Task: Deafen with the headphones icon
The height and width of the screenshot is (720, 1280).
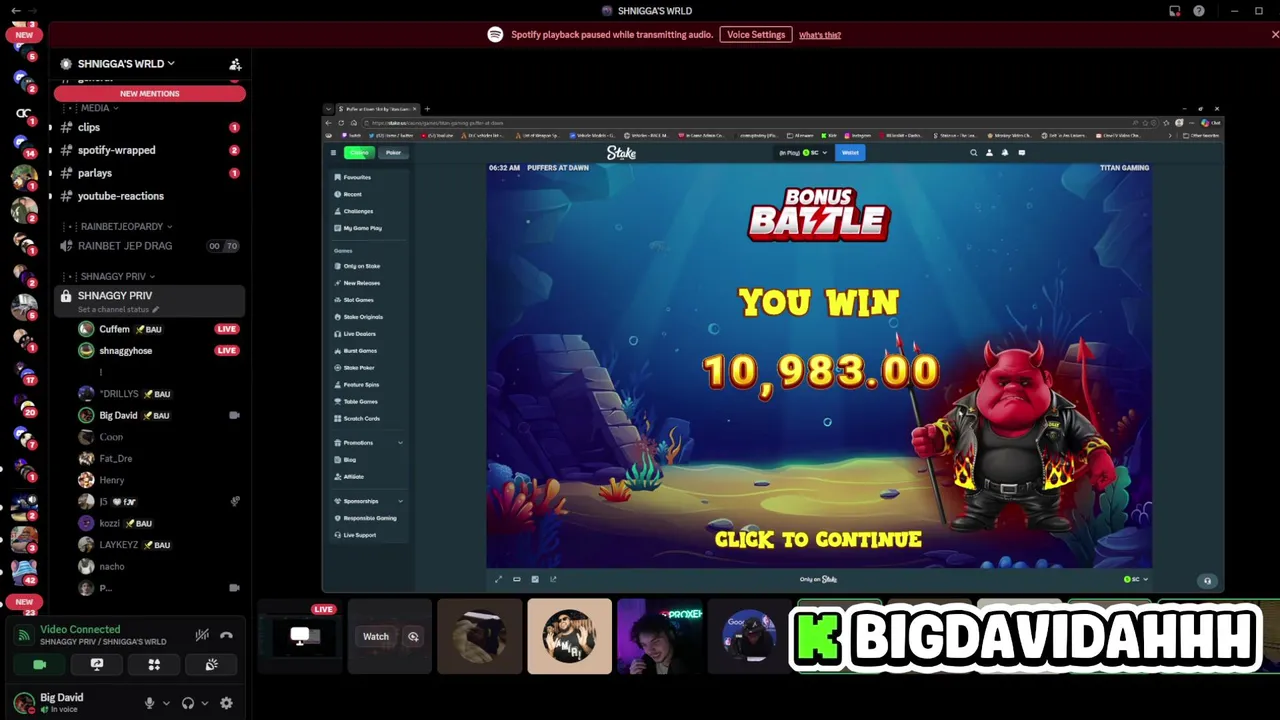Action: click(x=188, y=703)
